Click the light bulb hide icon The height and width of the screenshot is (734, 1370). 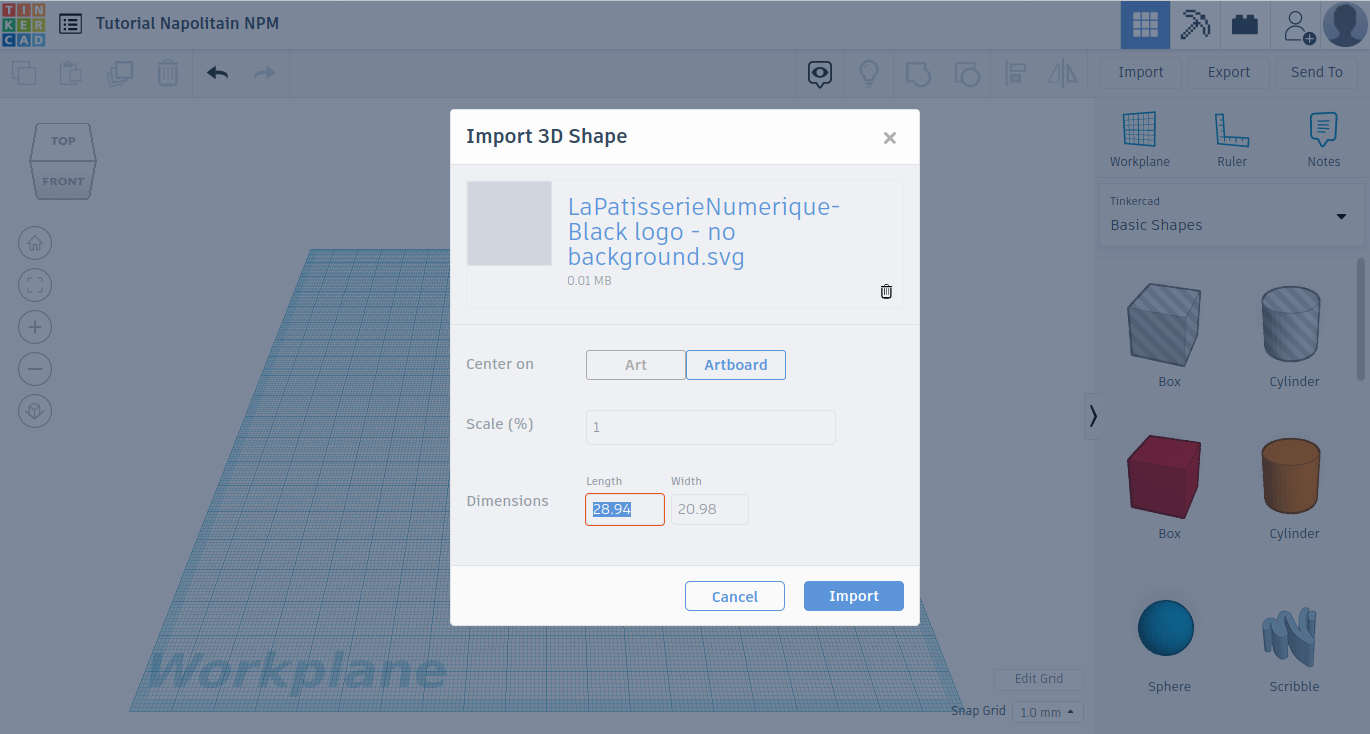869,73
